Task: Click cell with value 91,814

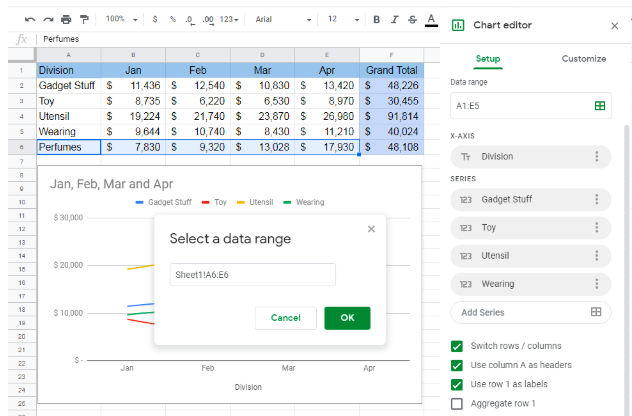Action: pos(391,116)
